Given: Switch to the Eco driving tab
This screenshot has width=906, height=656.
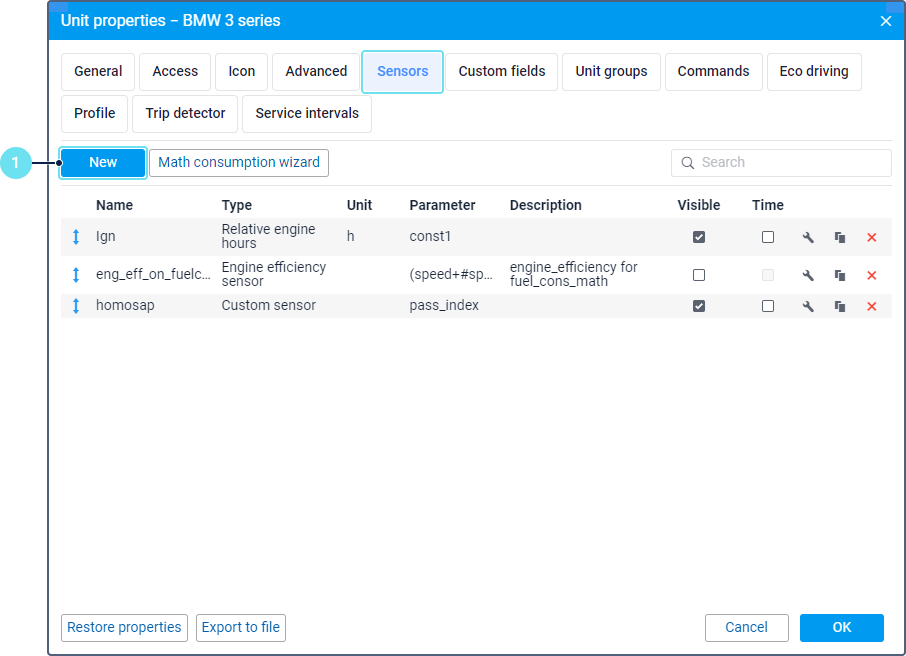Looking at the screenshot, I should [813, 72].
